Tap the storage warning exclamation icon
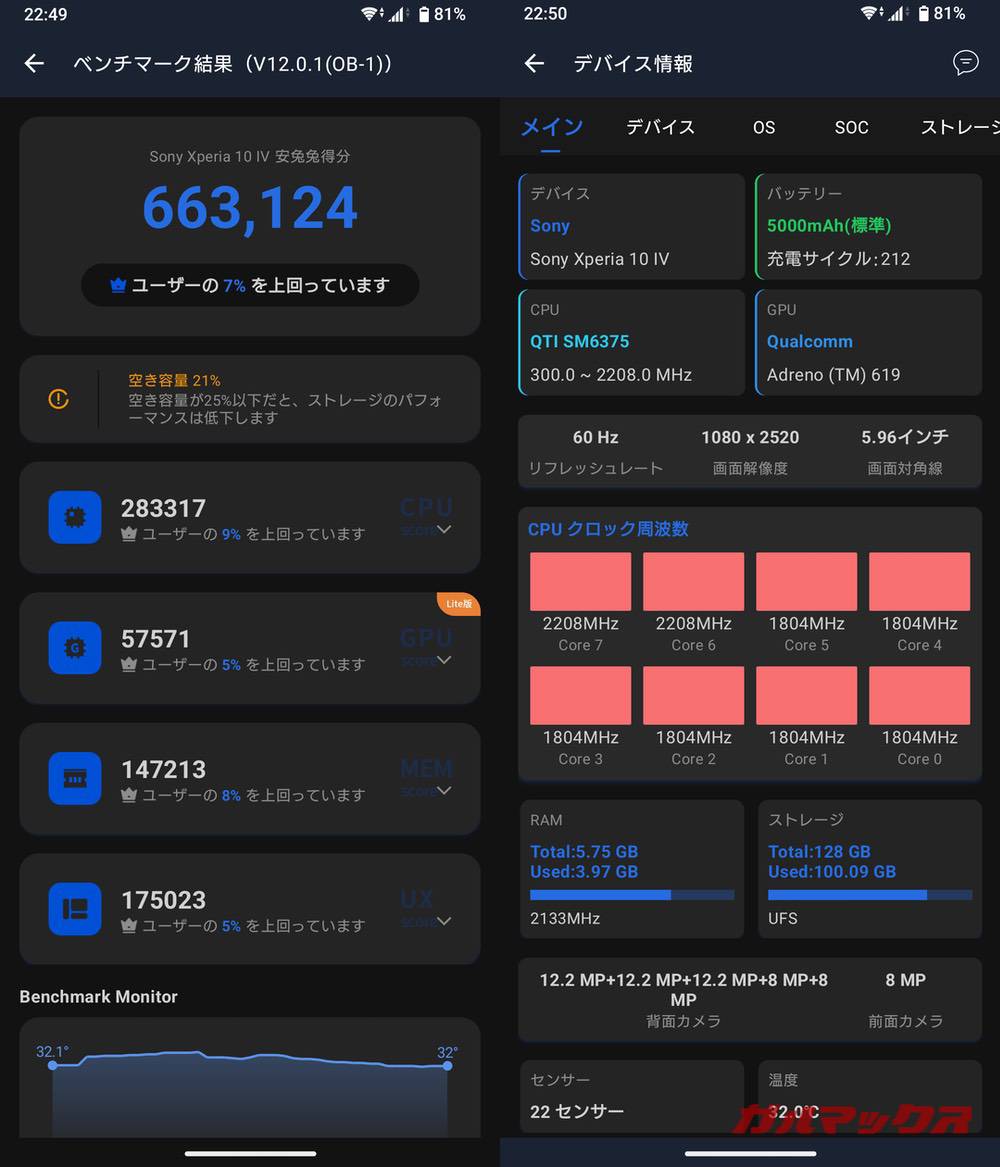The image size is (1000, 1167). (x=59, y=399)
